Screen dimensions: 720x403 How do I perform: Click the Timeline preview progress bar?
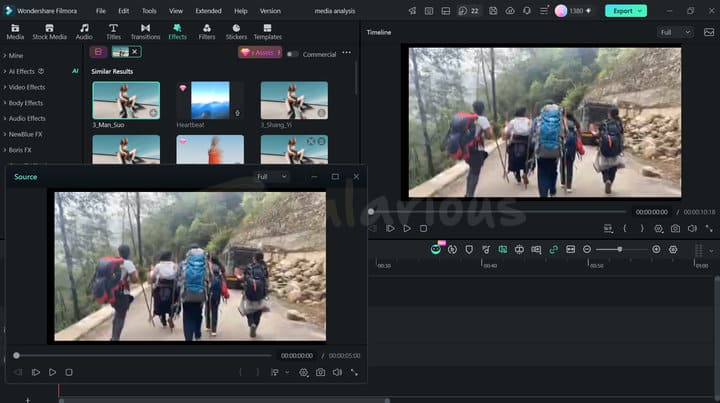[x=498, y=212]
